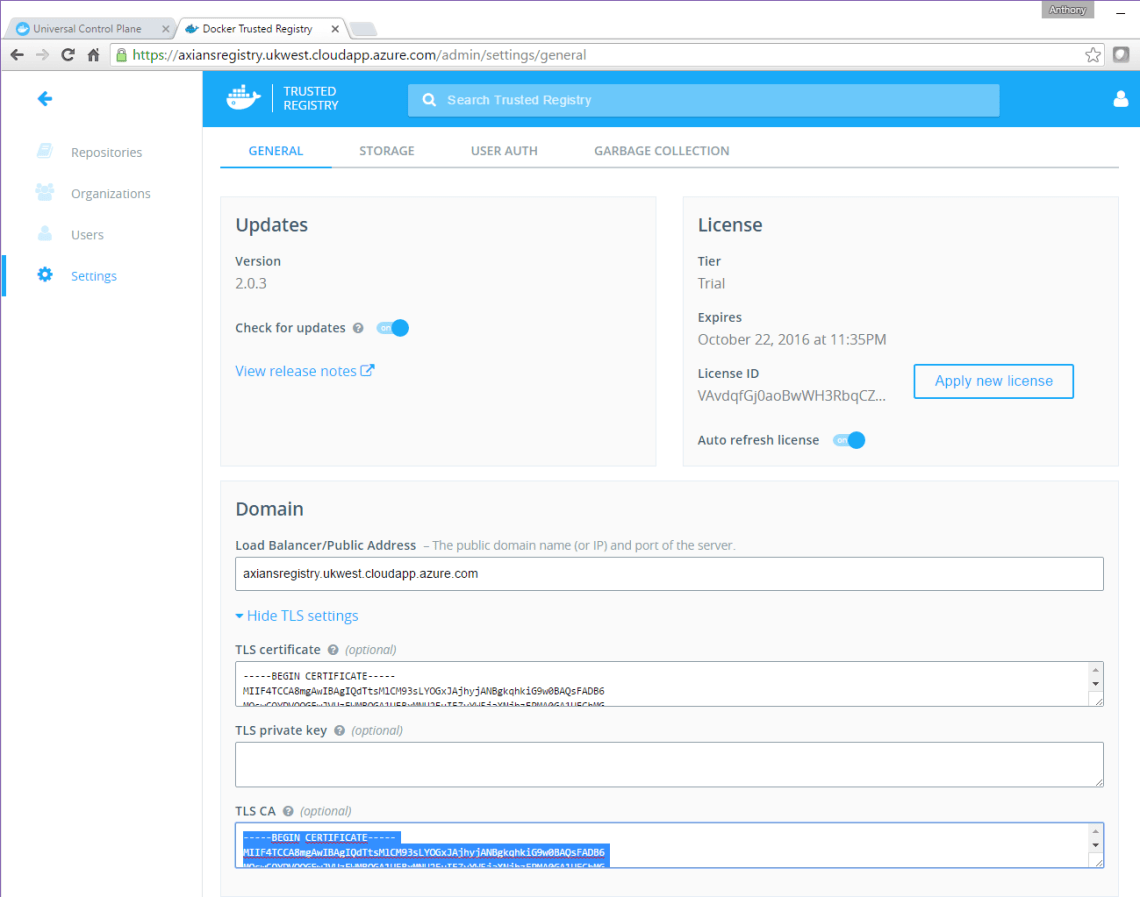
Task: Turn off Auto refresh license toggle
Action: [849, 440]
